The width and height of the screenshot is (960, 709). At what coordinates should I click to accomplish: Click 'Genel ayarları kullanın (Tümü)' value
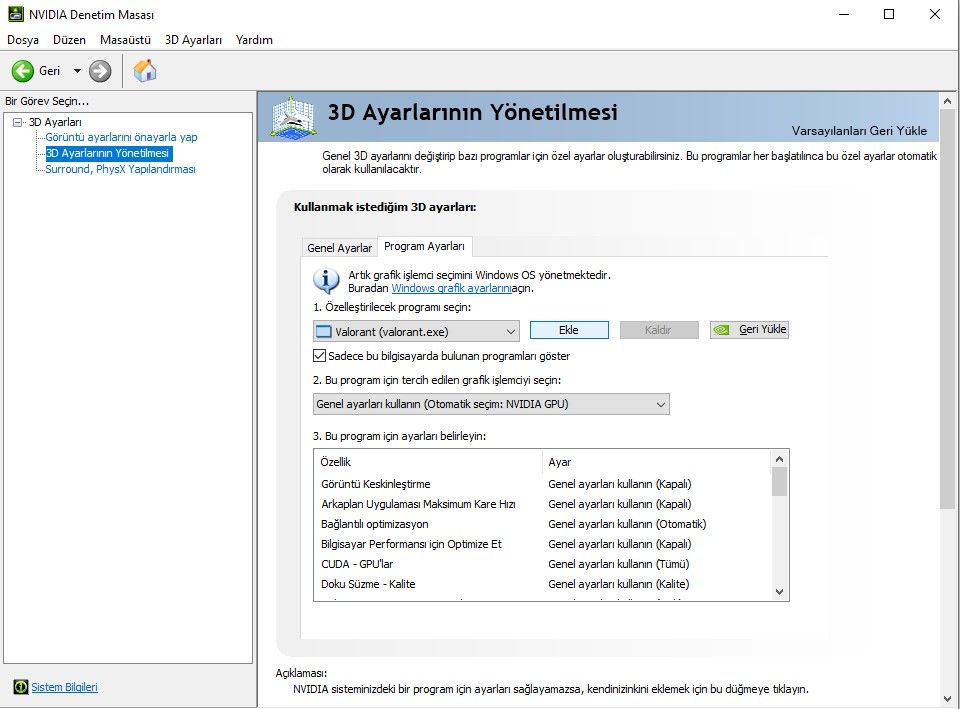pos(618,564)
